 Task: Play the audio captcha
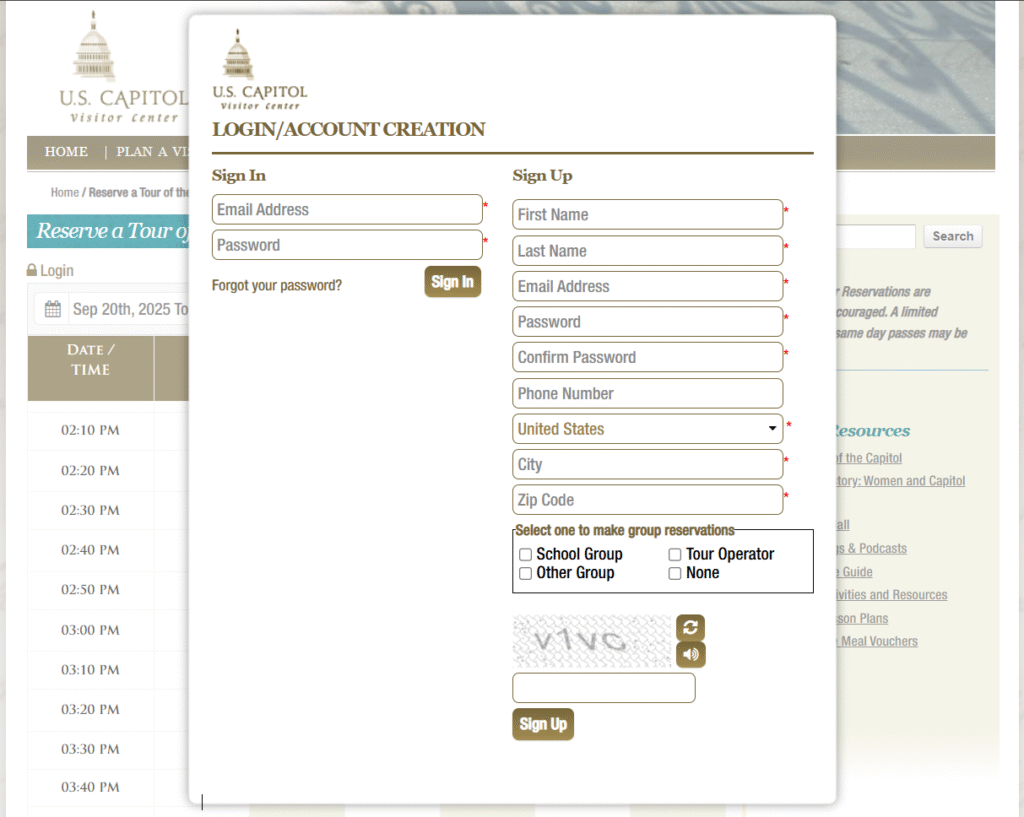(x=690, y=654)
